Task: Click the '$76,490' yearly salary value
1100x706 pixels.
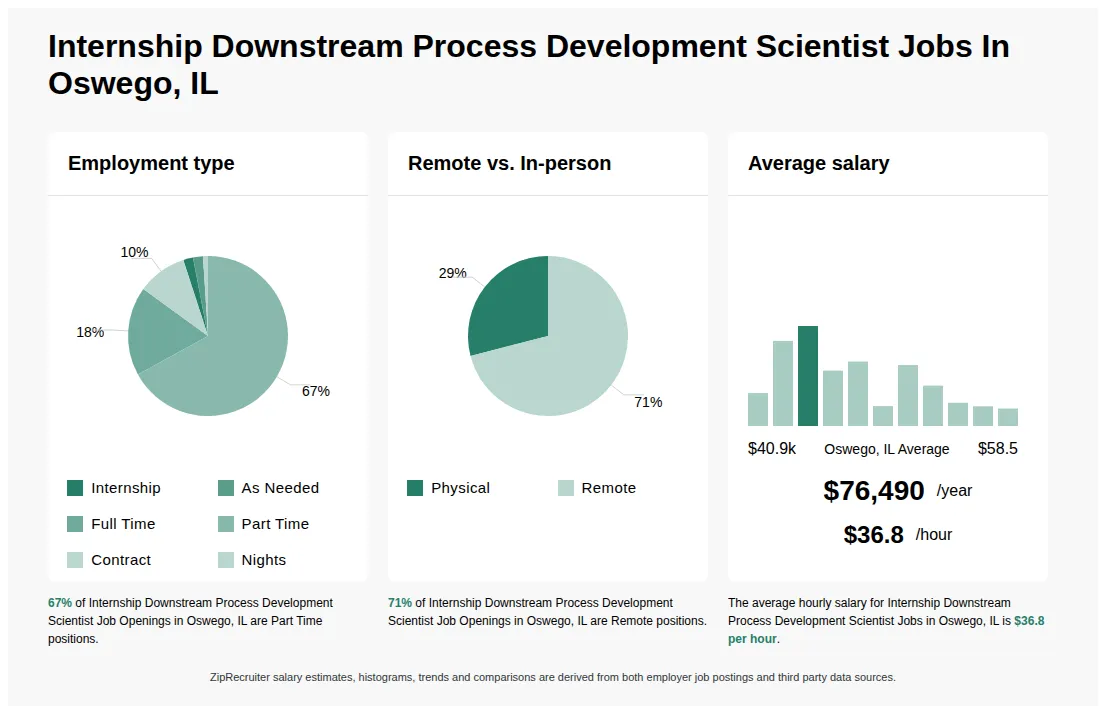Action: (873, 491)
